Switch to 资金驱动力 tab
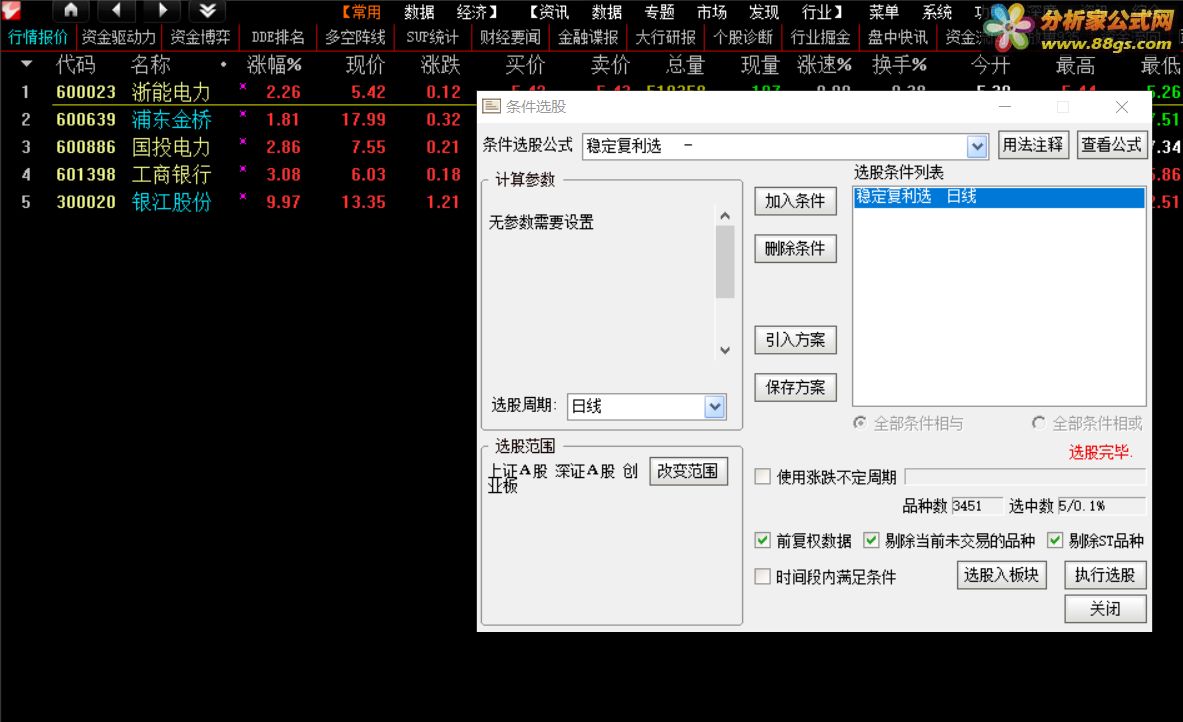1183x722 pixels. pyautogui.click(x=118, y=37)
